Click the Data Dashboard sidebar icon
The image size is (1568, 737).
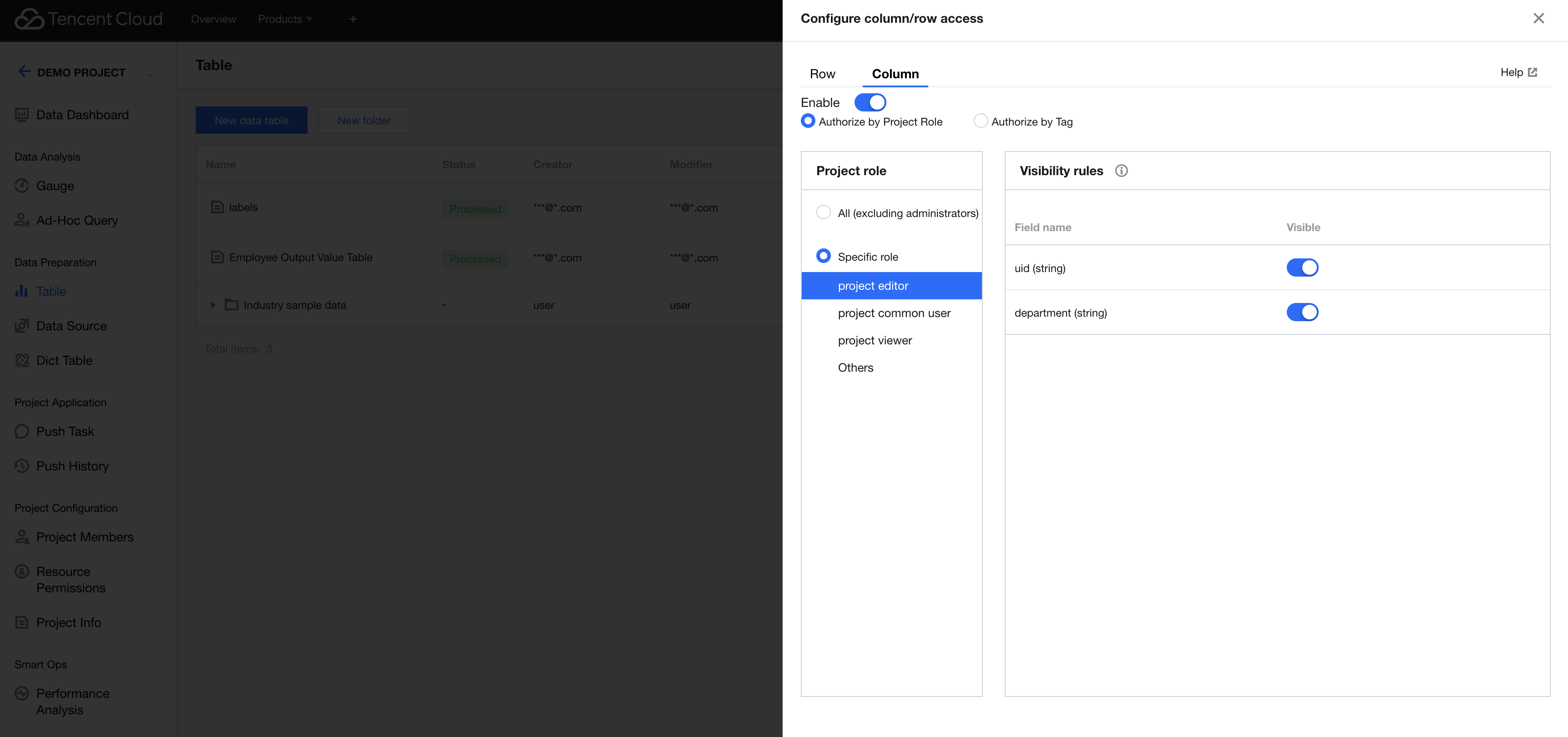(x=22, y=115)
